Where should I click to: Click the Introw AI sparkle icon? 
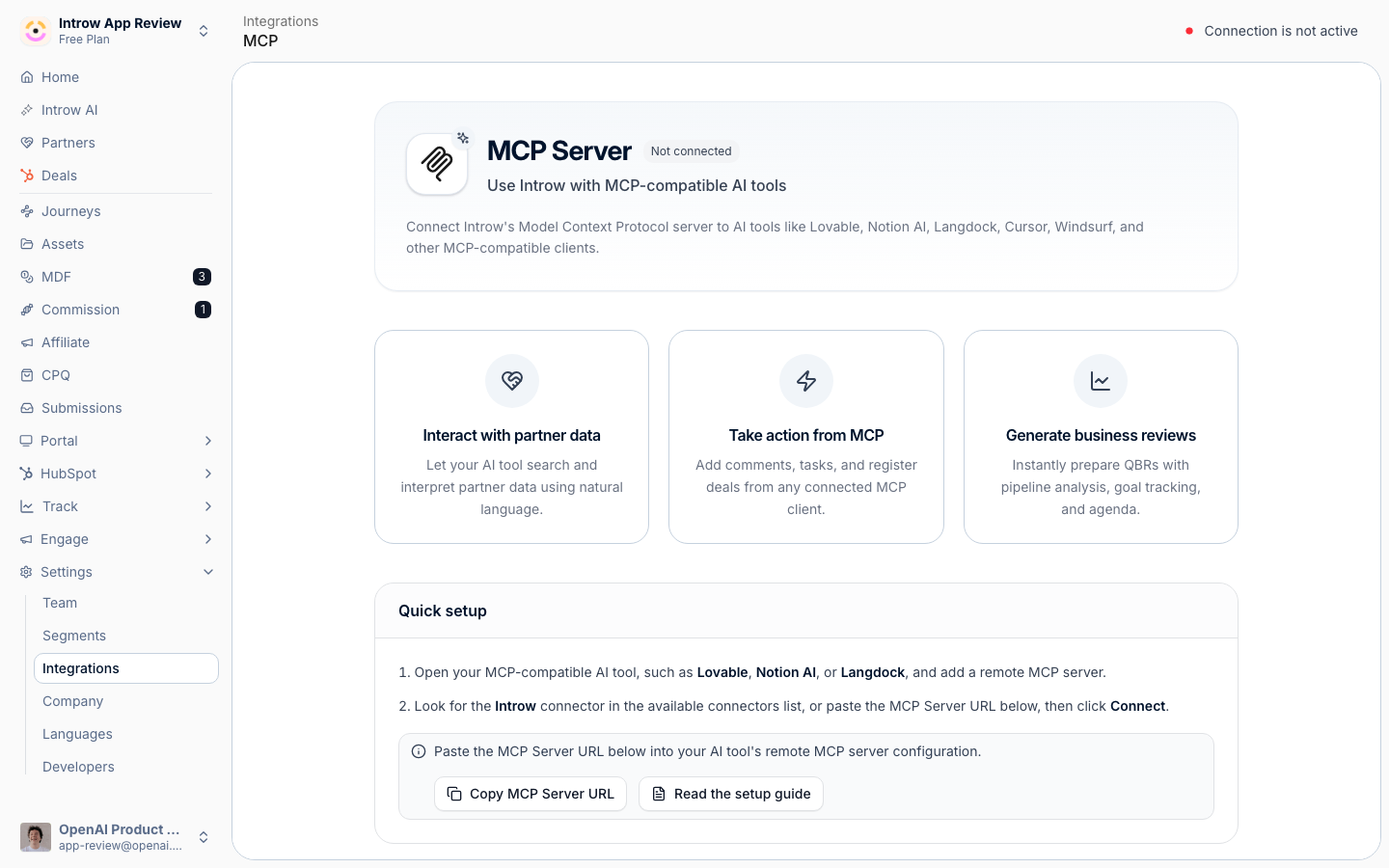coord(27,110)
